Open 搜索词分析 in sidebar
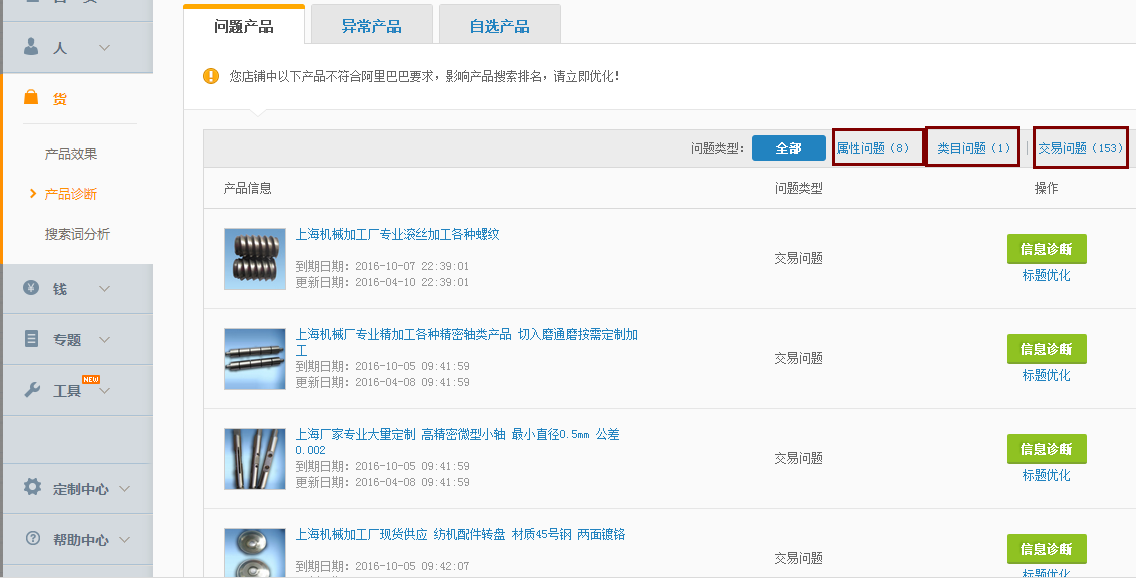The height and width of the screenshot is (578, 1136). coord(77,234)
